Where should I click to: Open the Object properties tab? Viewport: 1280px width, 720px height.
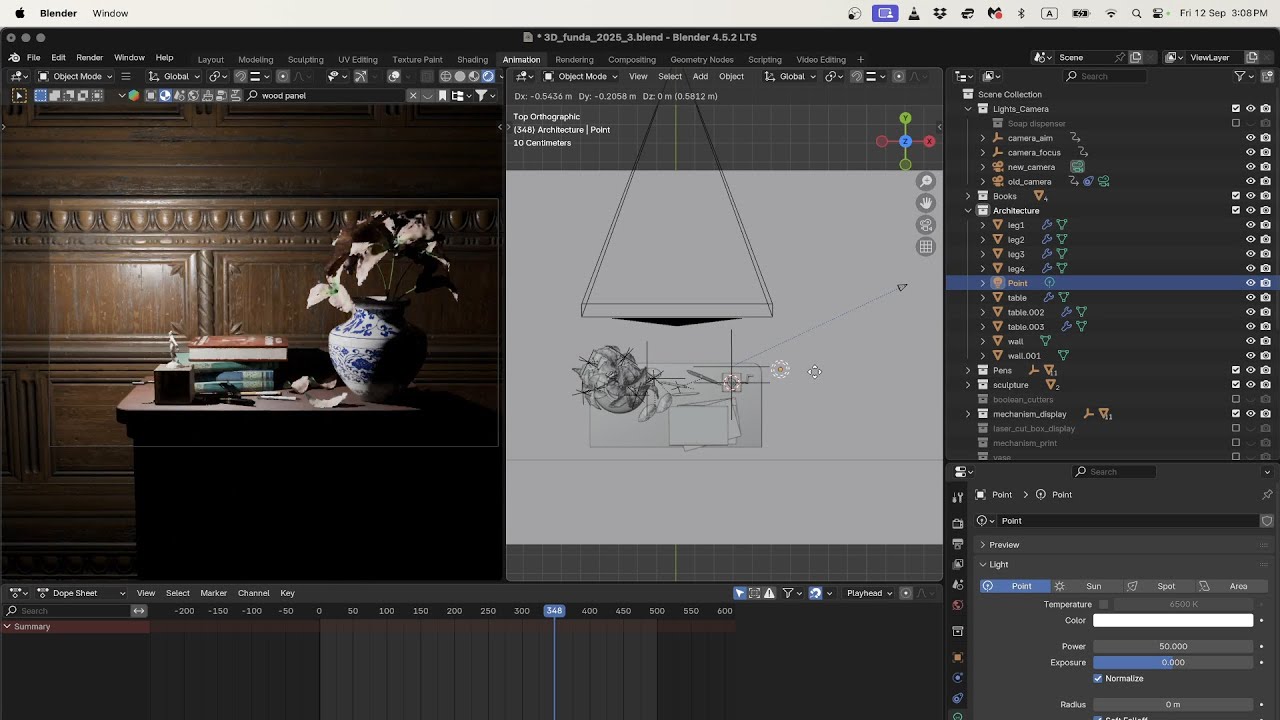pos(958,657)
